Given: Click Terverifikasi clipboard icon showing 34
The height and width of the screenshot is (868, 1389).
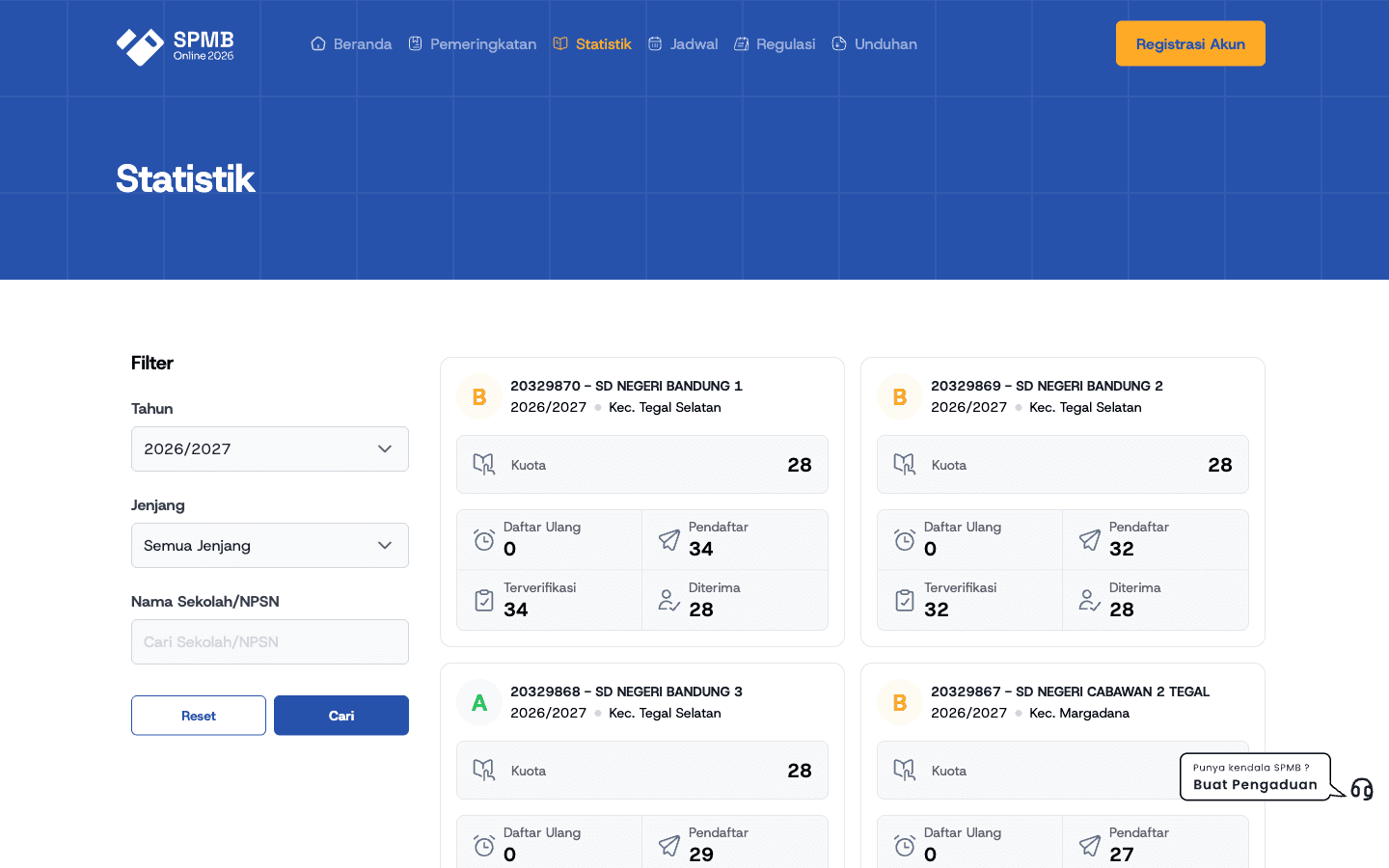Looking at the screenshot, I should [484, 601].
